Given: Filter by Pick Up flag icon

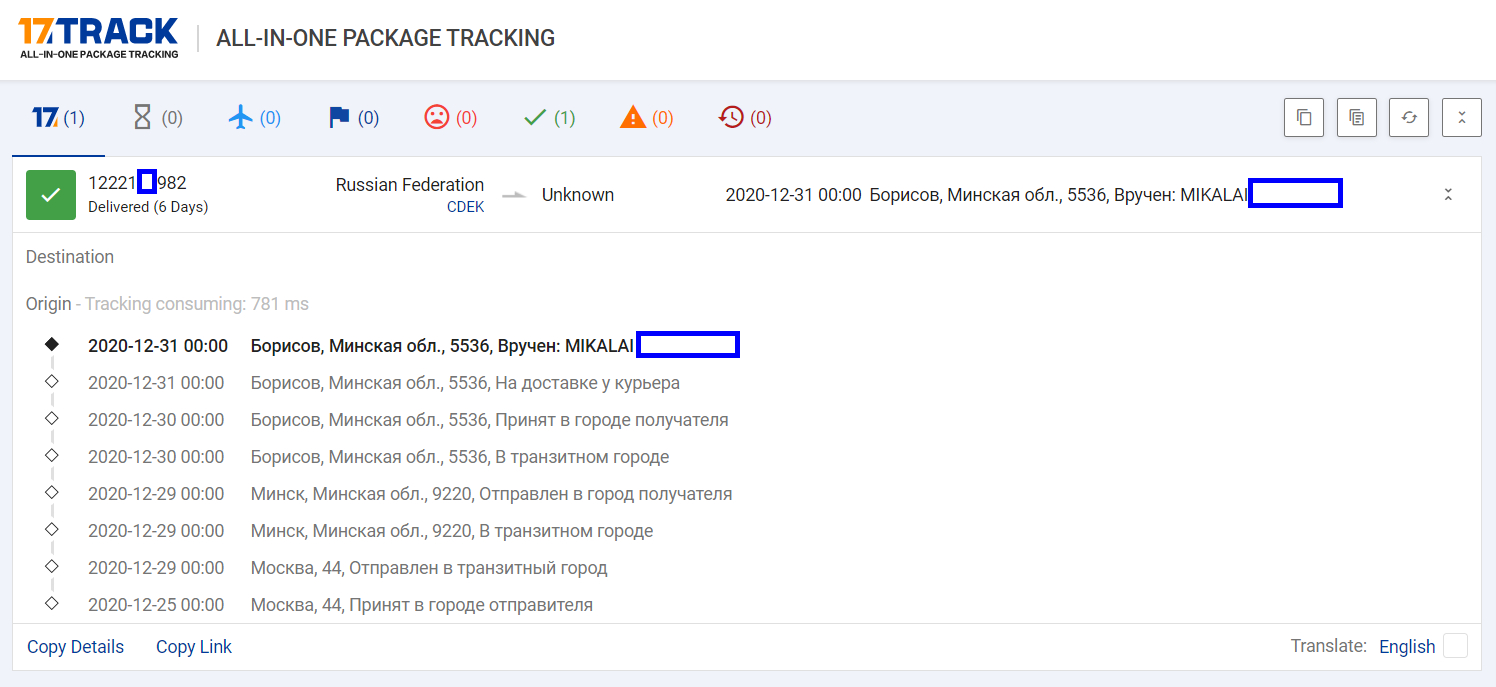Looking at the screenshot, I should [x=353, y=118].
